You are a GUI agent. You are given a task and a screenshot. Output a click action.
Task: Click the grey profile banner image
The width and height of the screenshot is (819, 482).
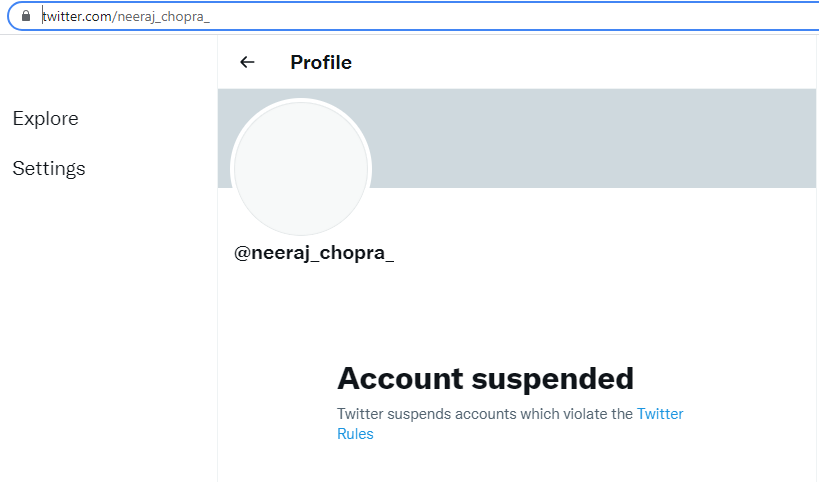point(590,138)
